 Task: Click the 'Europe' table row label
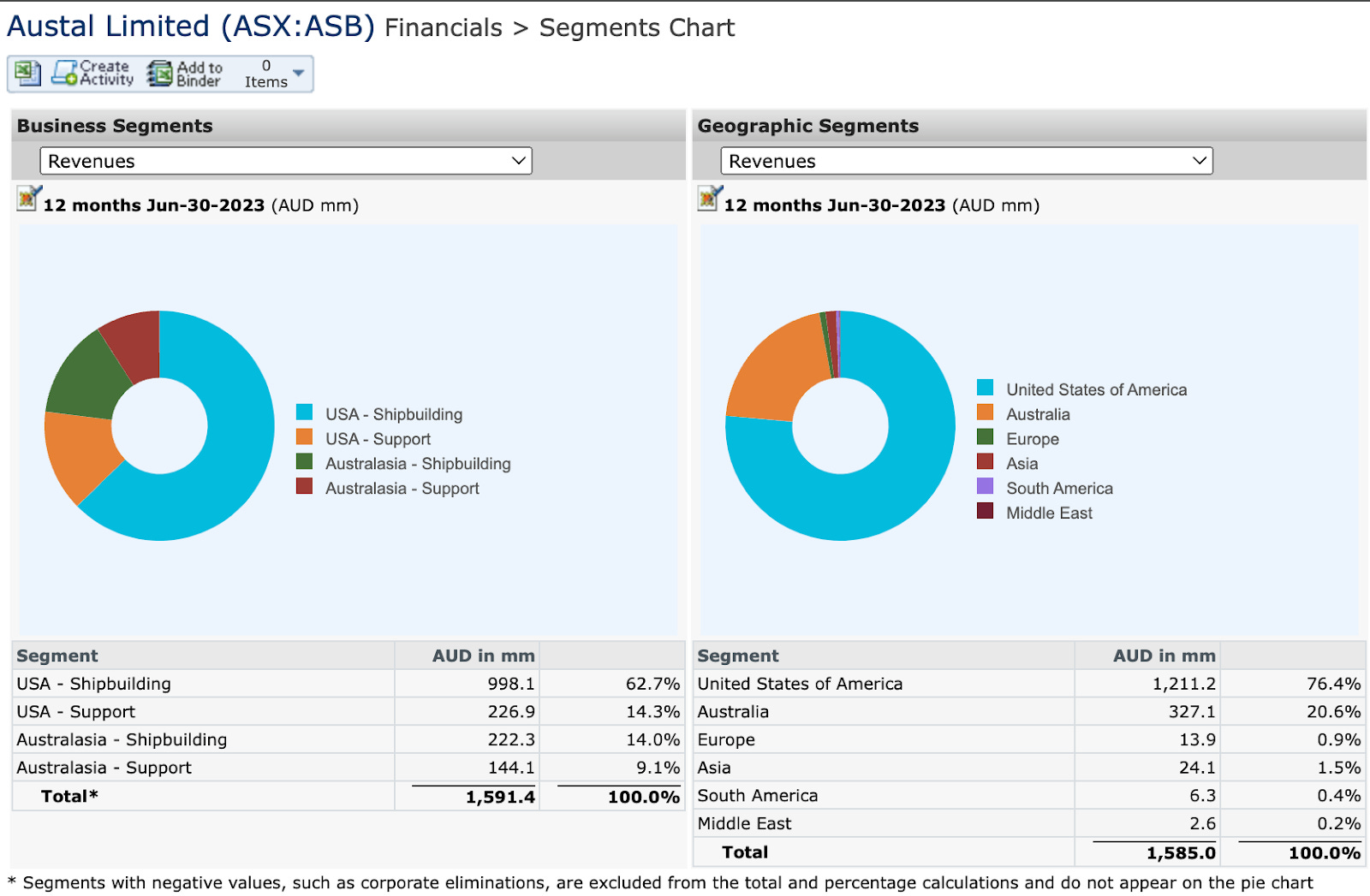(726, 739)
